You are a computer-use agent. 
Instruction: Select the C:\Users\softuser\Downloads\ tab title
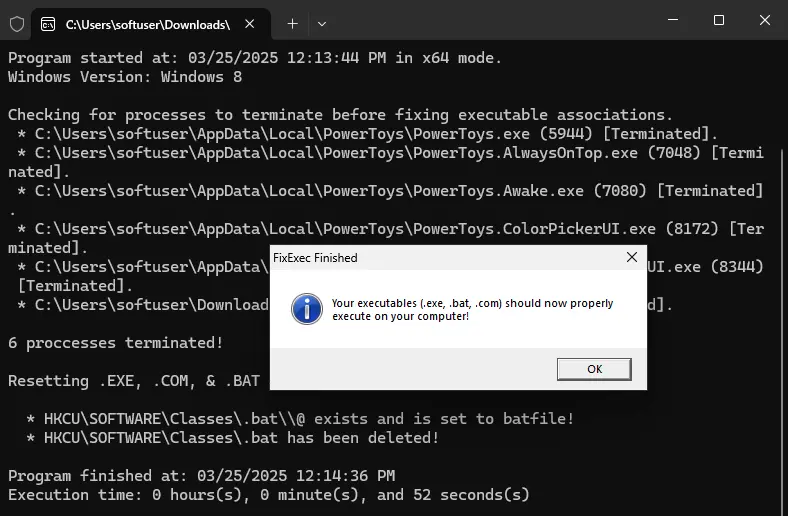[148, 25]
